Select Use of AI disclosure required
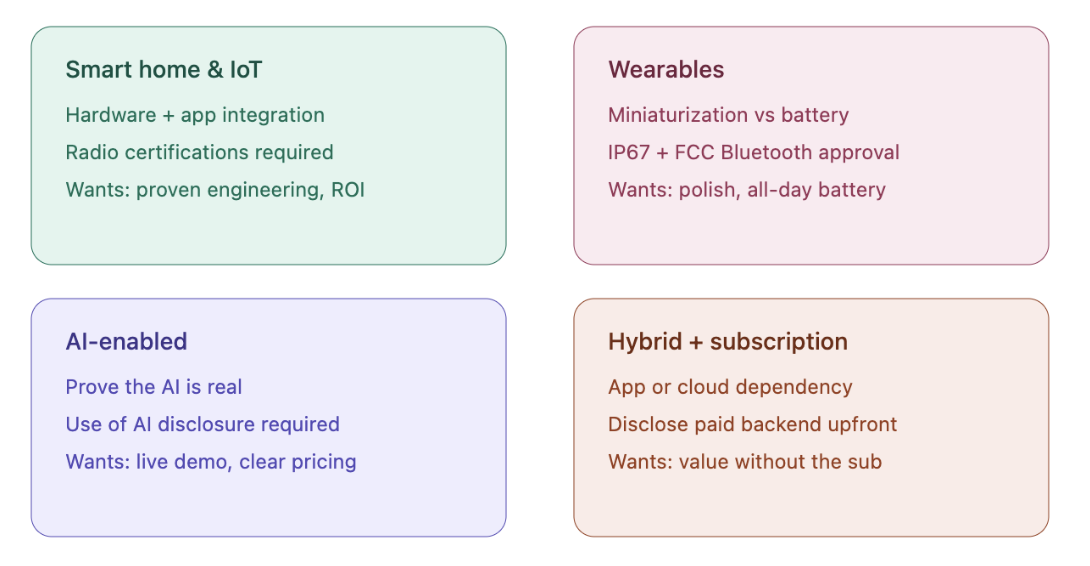1090x566 pixels. (202, 424)
